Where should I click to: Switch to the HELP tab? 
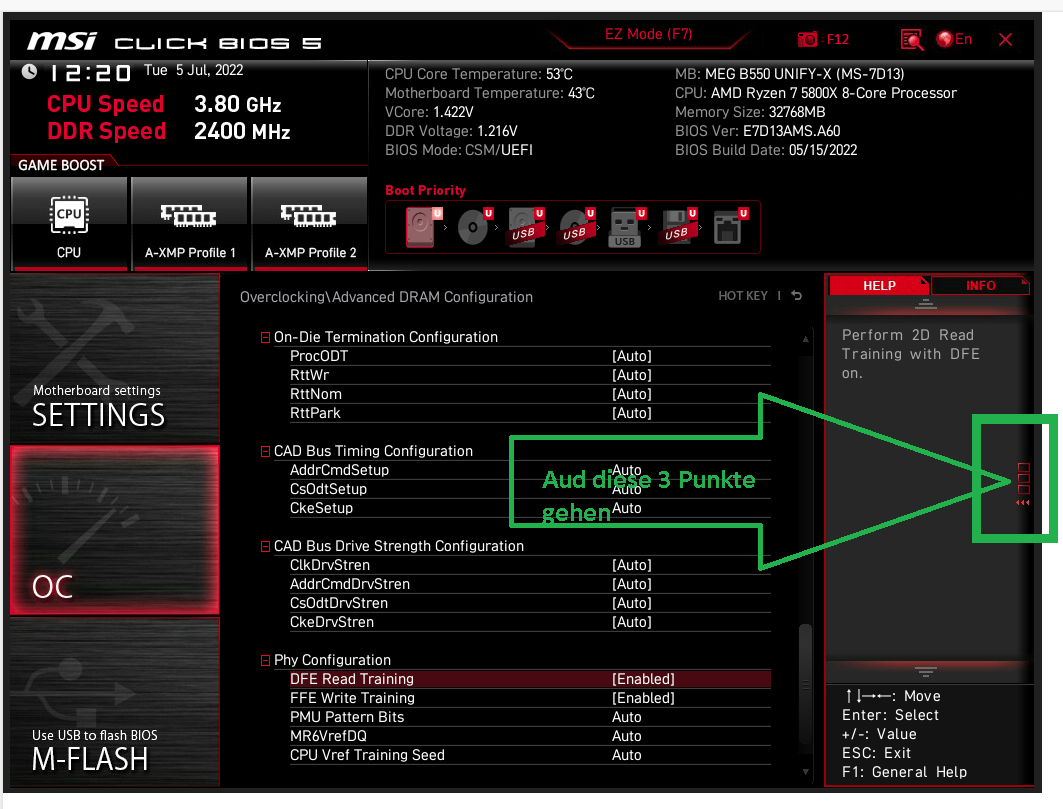pyautogui.click(x=879, y=285)
